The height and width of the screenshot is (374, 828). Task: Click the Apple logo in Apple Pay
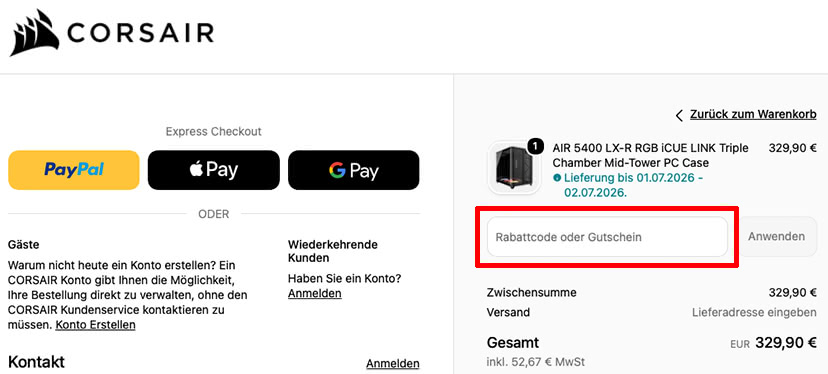(x=196, y=170)
